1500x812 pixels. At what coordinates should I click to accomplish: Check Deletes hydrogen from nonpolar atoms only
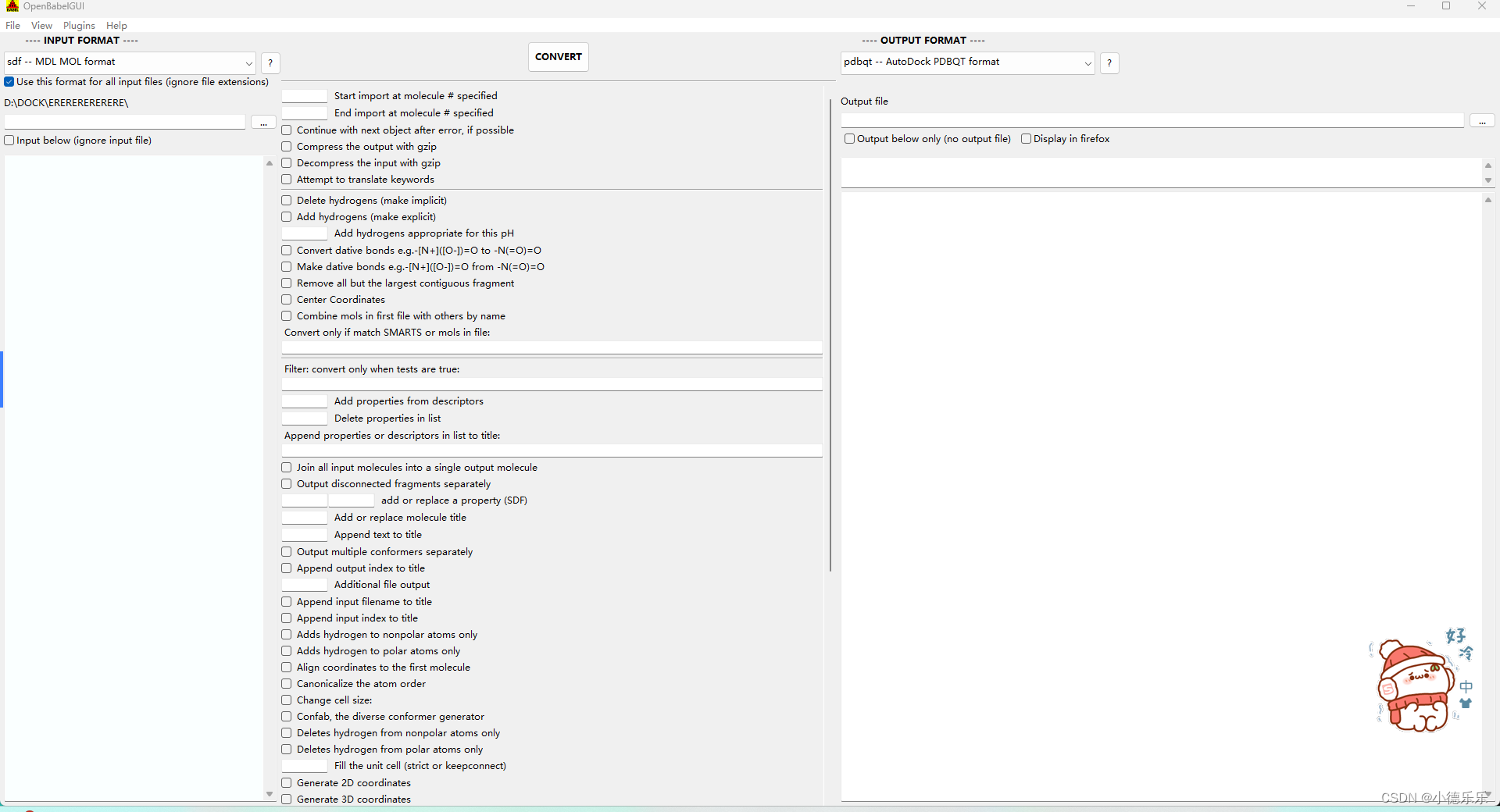point(287,733)
